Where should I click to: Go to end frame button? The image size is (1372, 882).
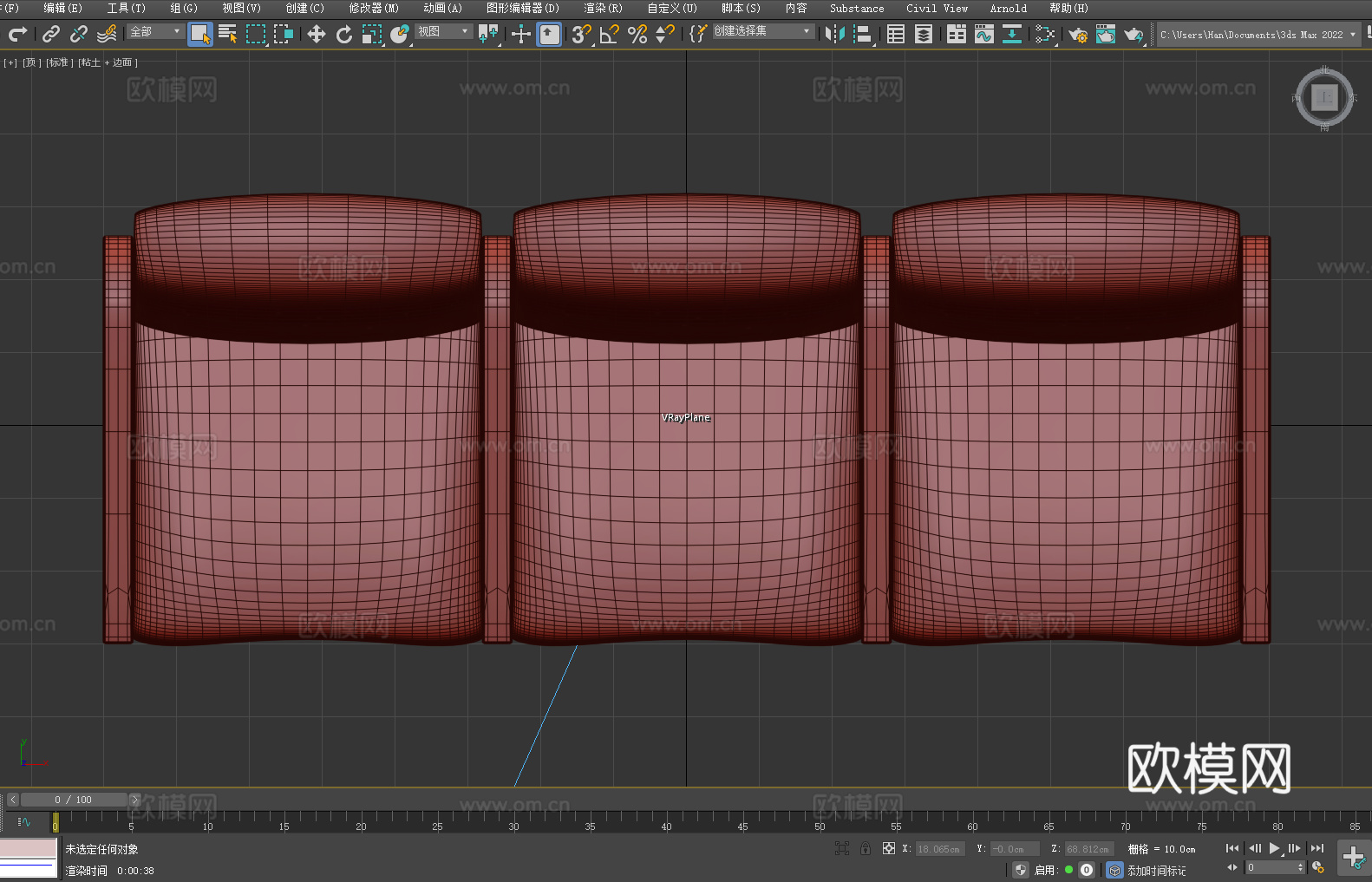coord(1317,848)
